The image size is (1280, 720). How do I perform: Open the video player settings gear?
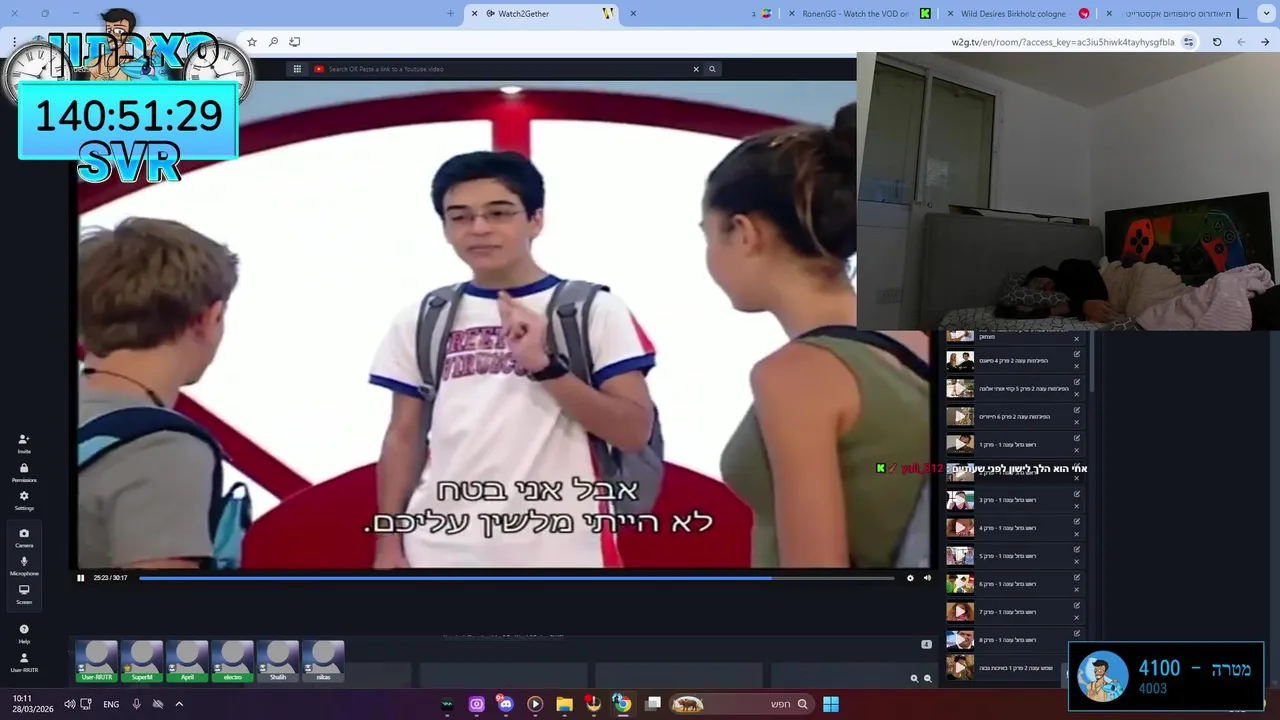(x=910, y=577)
